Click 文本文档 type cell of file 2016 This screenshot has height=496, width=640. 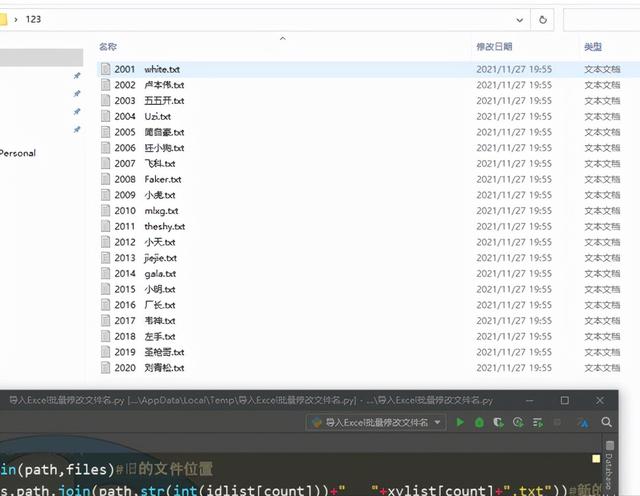602,305
